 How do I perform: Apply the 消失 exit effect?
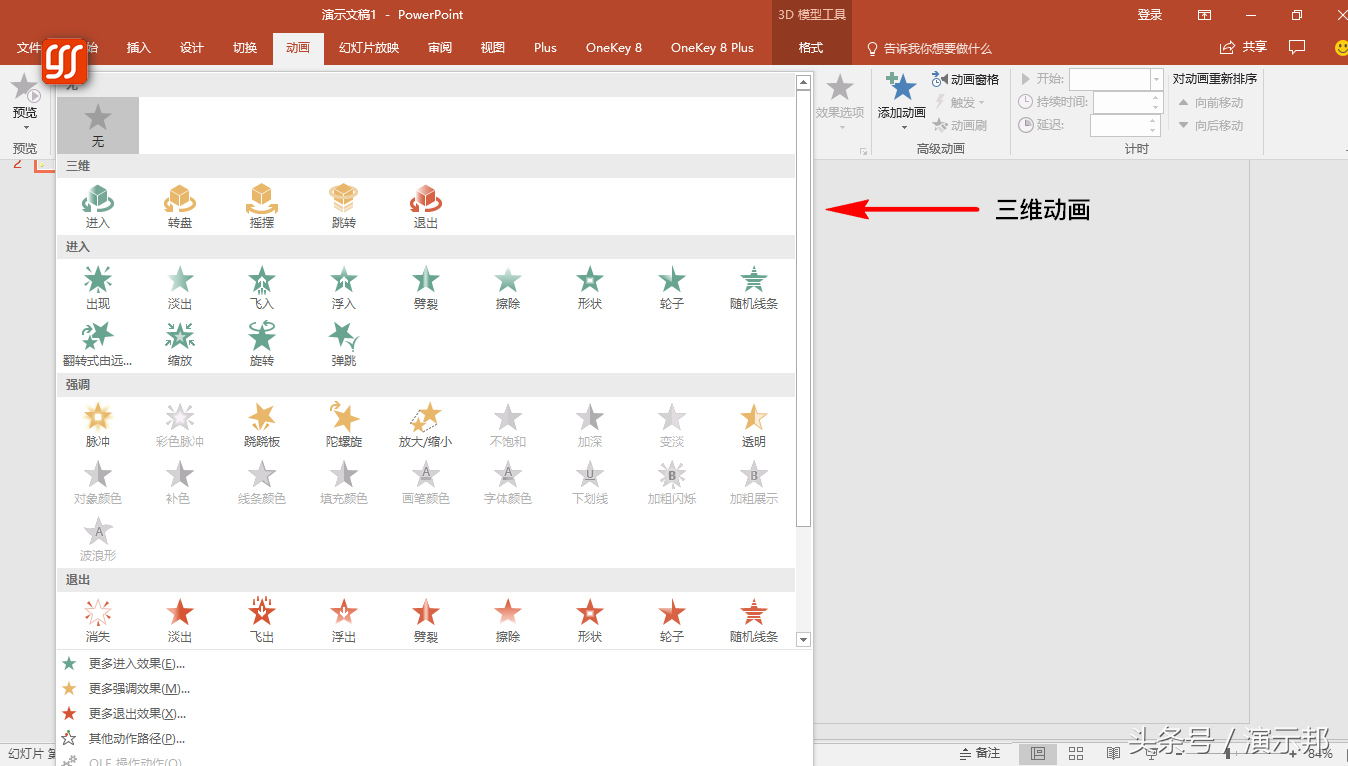point(98,620)
